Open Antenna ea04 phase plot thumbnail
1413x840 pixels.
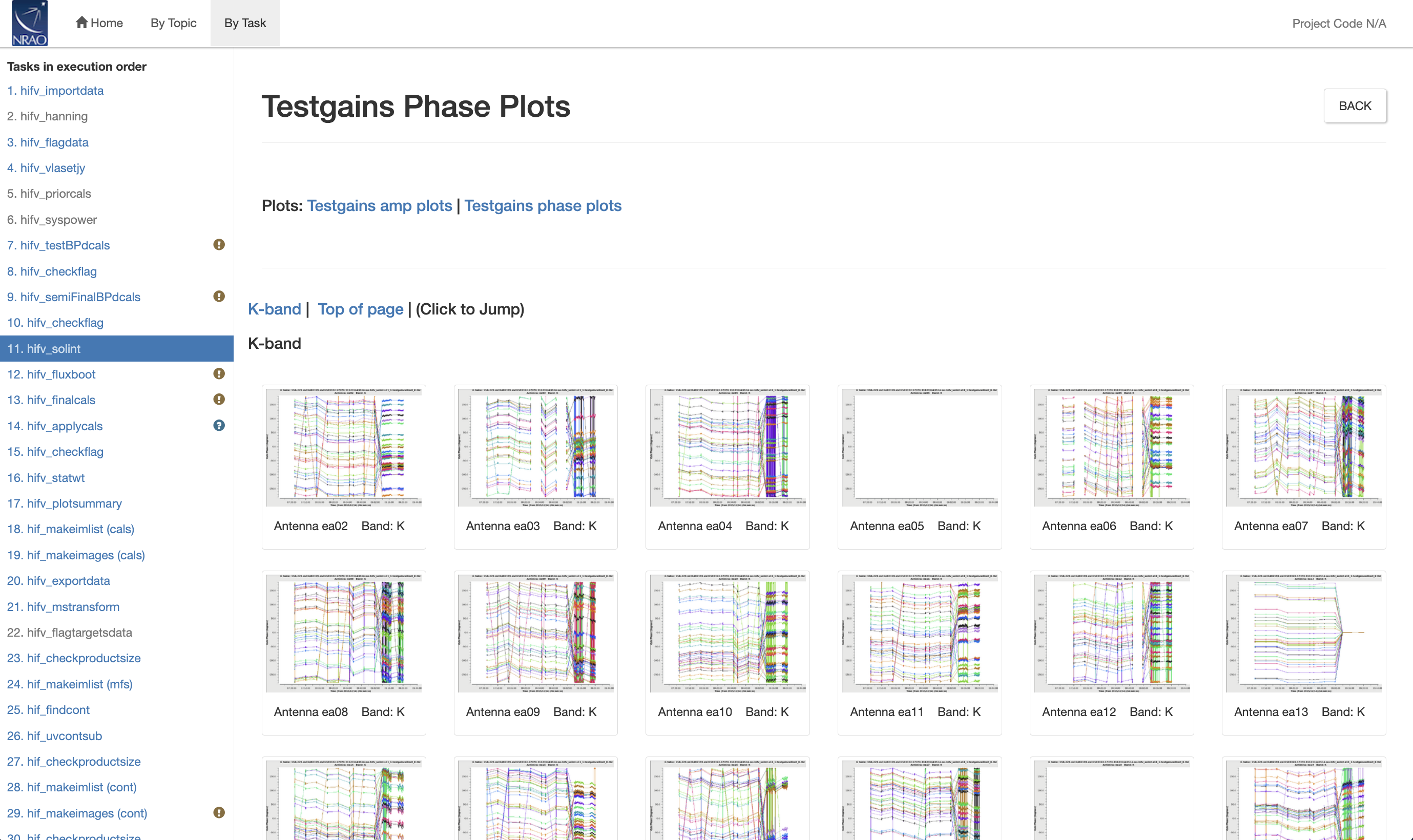tap(728, 447)
